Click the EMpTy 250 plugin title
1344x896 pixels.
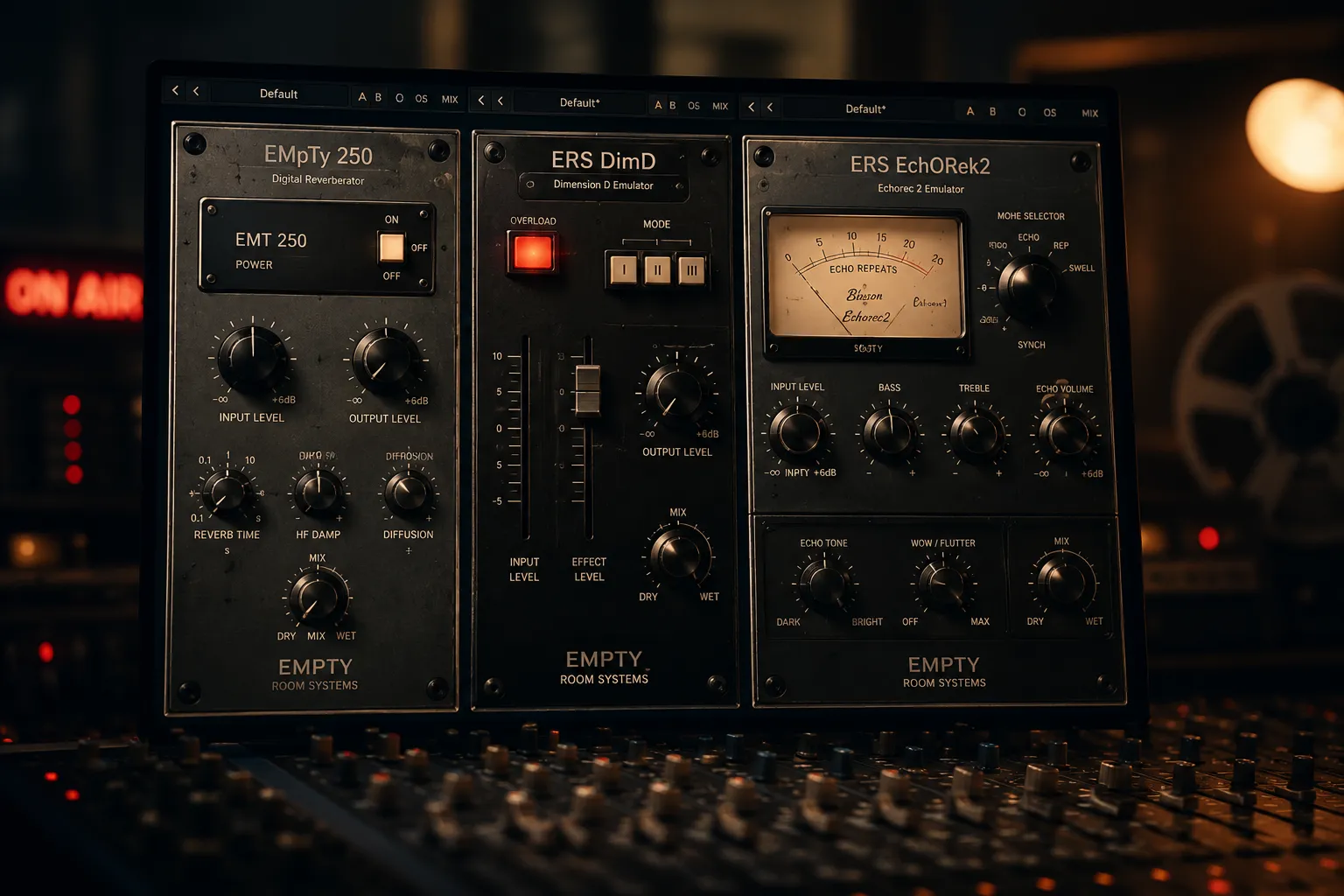(x=318, y=156)
